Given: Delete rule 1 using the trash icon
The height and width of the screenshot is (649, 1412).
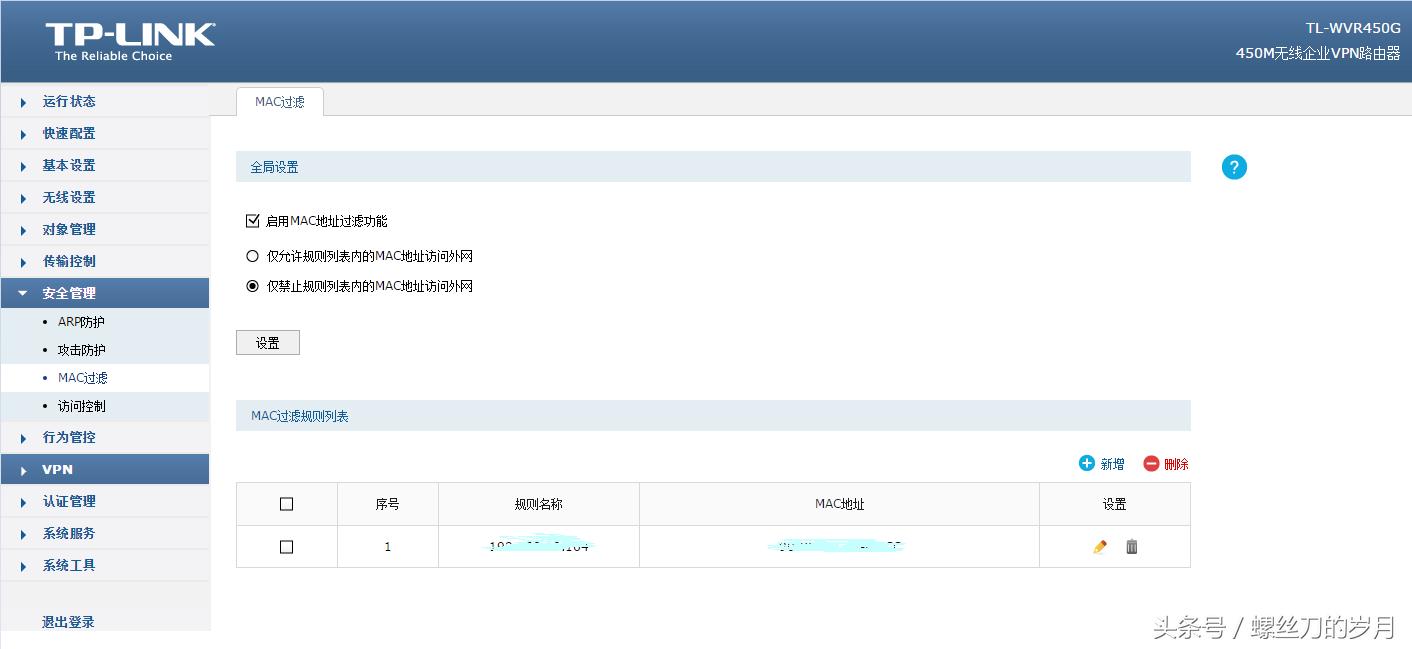Looking at the screenshot, I should [x=1130, y=546].
